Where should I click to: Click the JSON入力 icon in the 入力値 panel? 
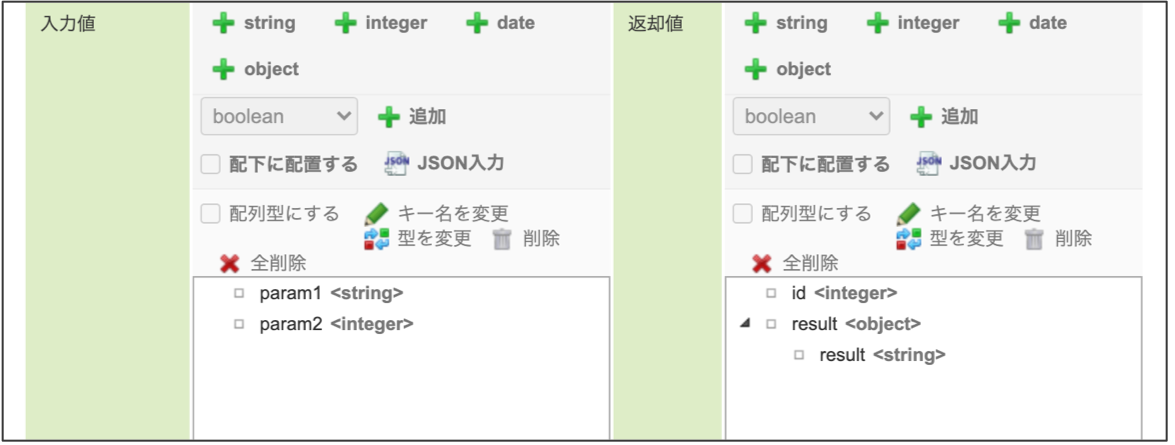[x=397, y=164]
